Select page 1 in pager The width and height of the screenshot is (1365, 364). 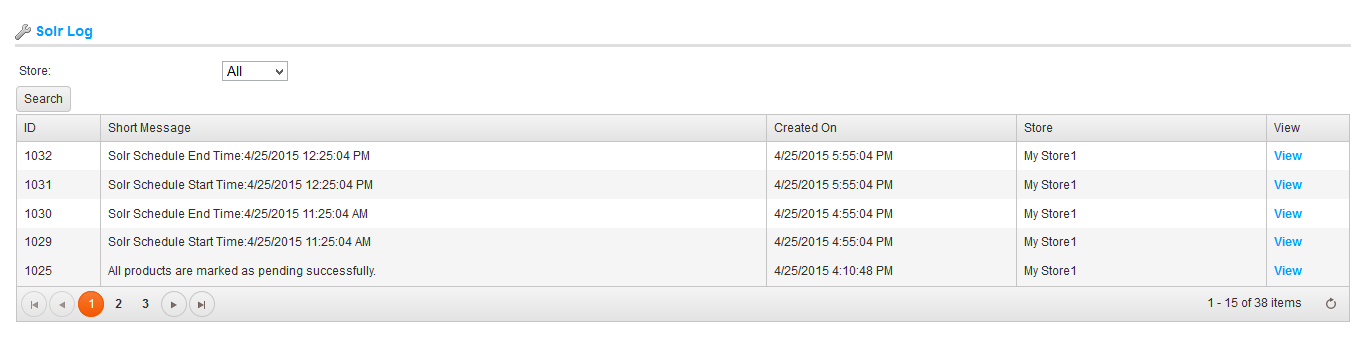[91, 304]
